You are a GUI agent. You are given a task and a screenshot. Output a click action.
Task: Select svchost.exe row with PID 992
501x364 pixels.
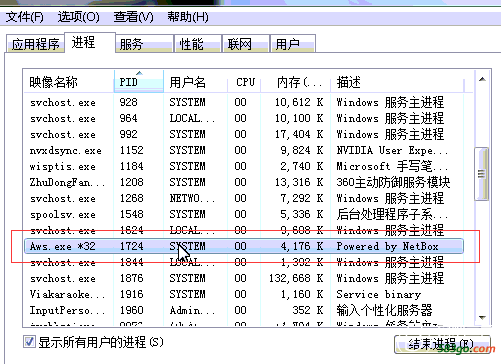[244, 134]
